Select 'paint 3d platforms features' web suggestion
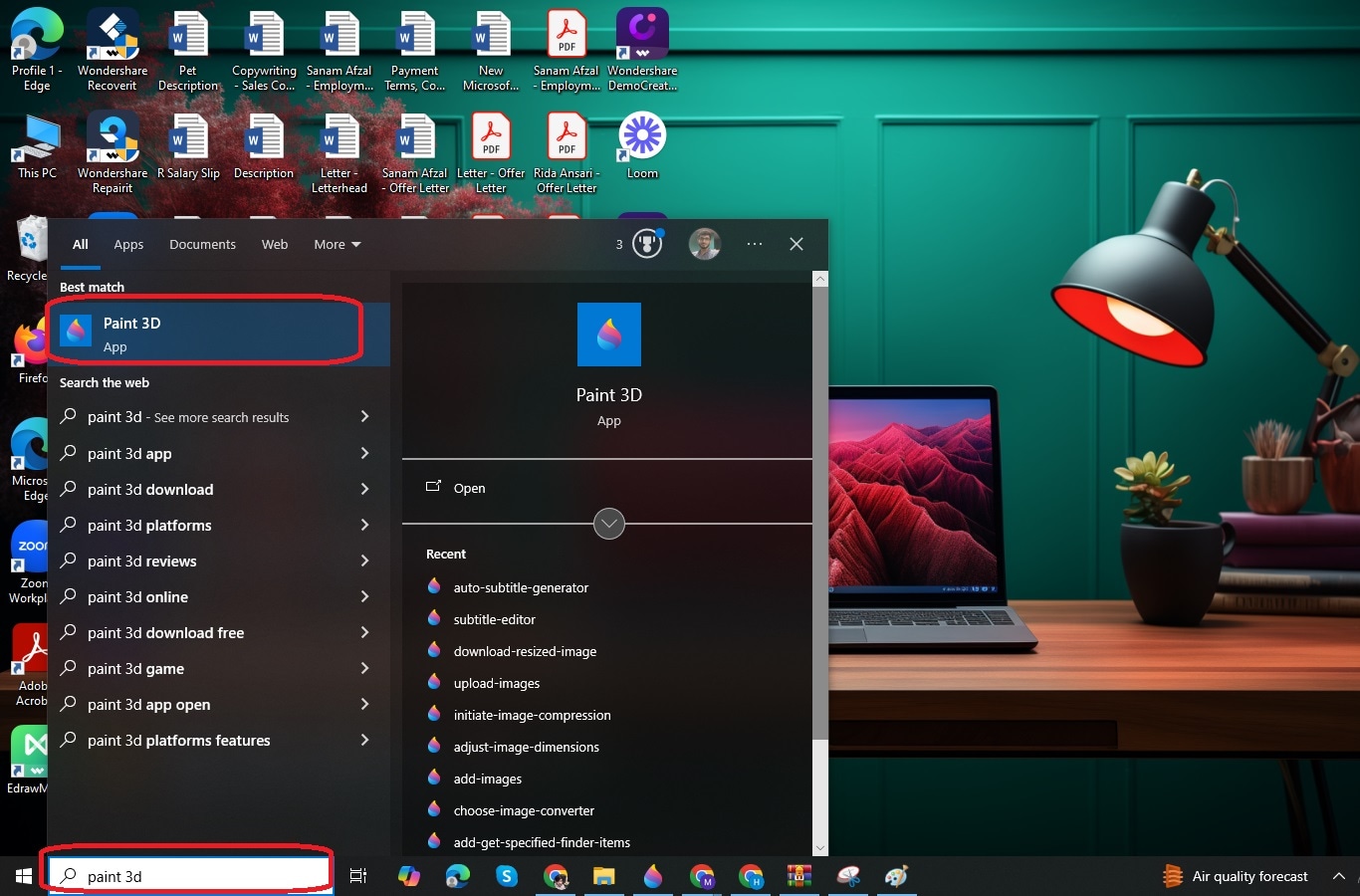The width and height of the screenshot is (1360, 896). 218,740
